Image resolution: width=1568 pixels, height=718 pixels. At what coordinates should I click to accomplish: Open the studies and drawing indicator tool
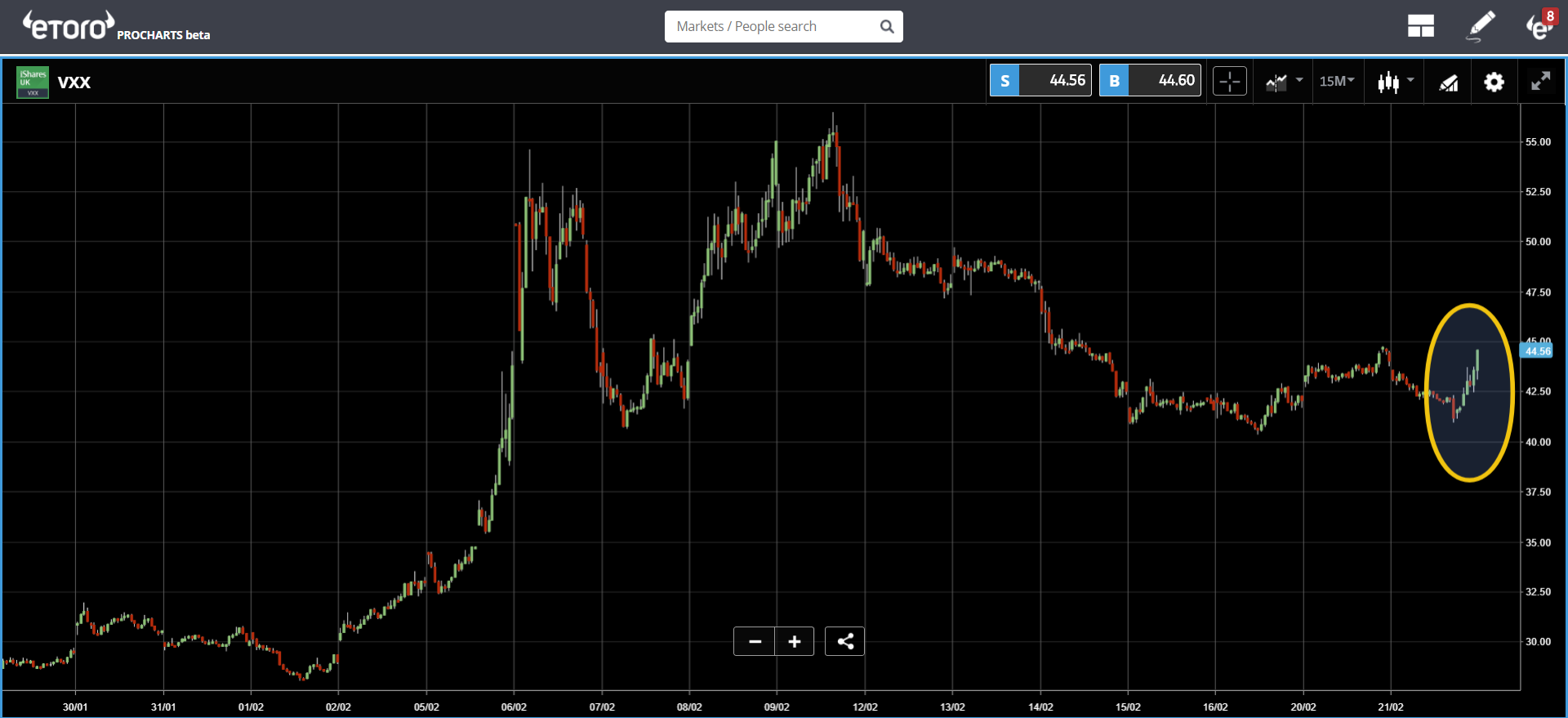click(x=1448, y=83)
